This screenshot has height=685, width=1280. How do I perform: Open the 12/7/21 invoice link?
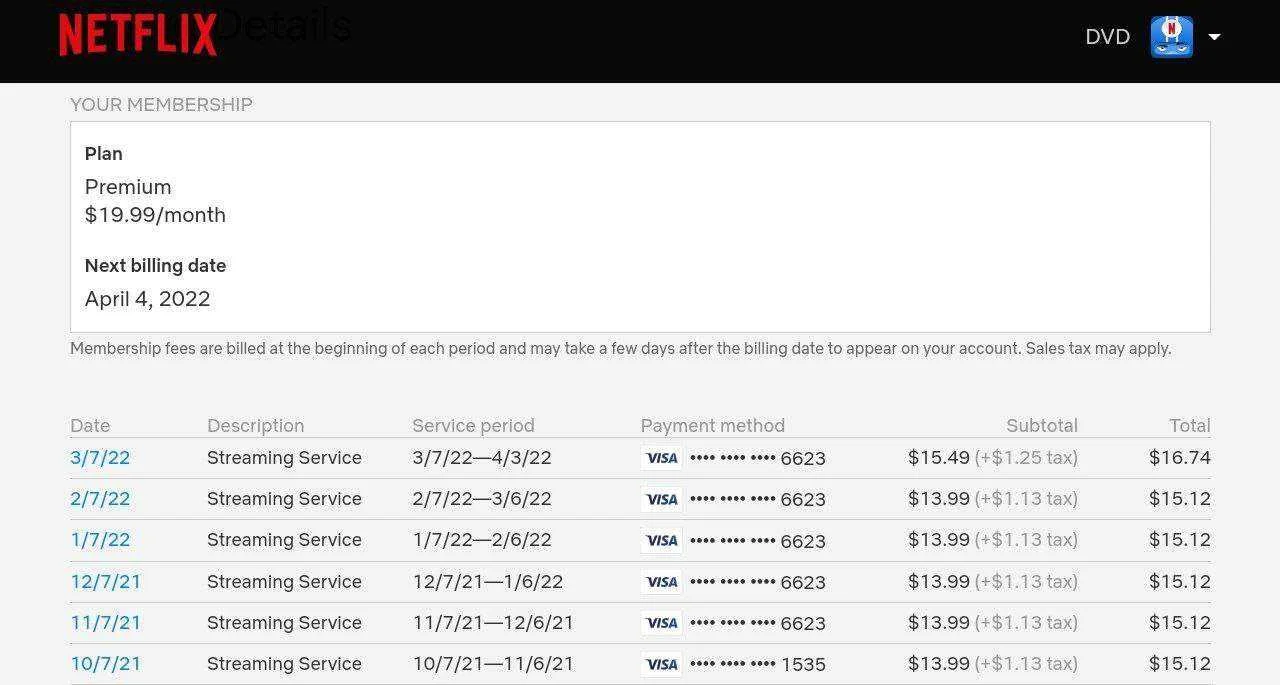105,582
